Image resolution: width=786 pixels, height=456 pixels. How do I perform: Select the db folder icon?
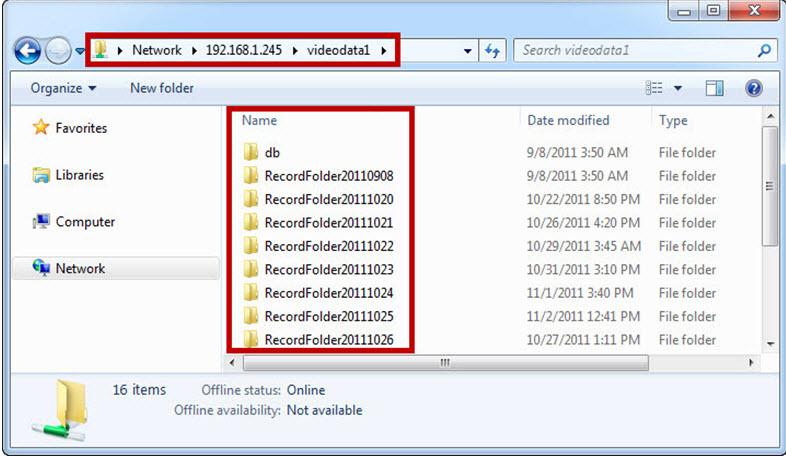pos(251,152)
